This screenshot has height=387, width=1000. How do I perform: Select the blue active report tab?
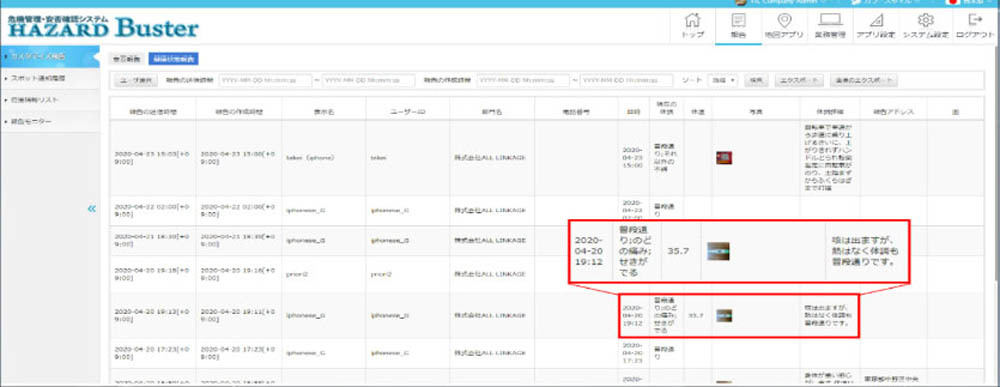tap(173, 59)
